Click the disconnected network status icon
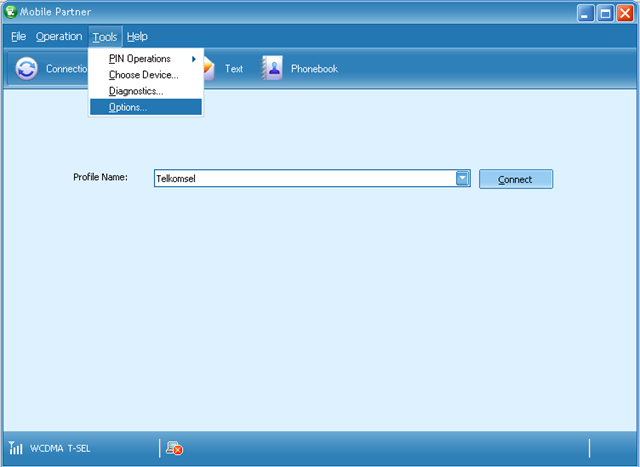Viewport: 640px width, 467px height. (174, 448)
